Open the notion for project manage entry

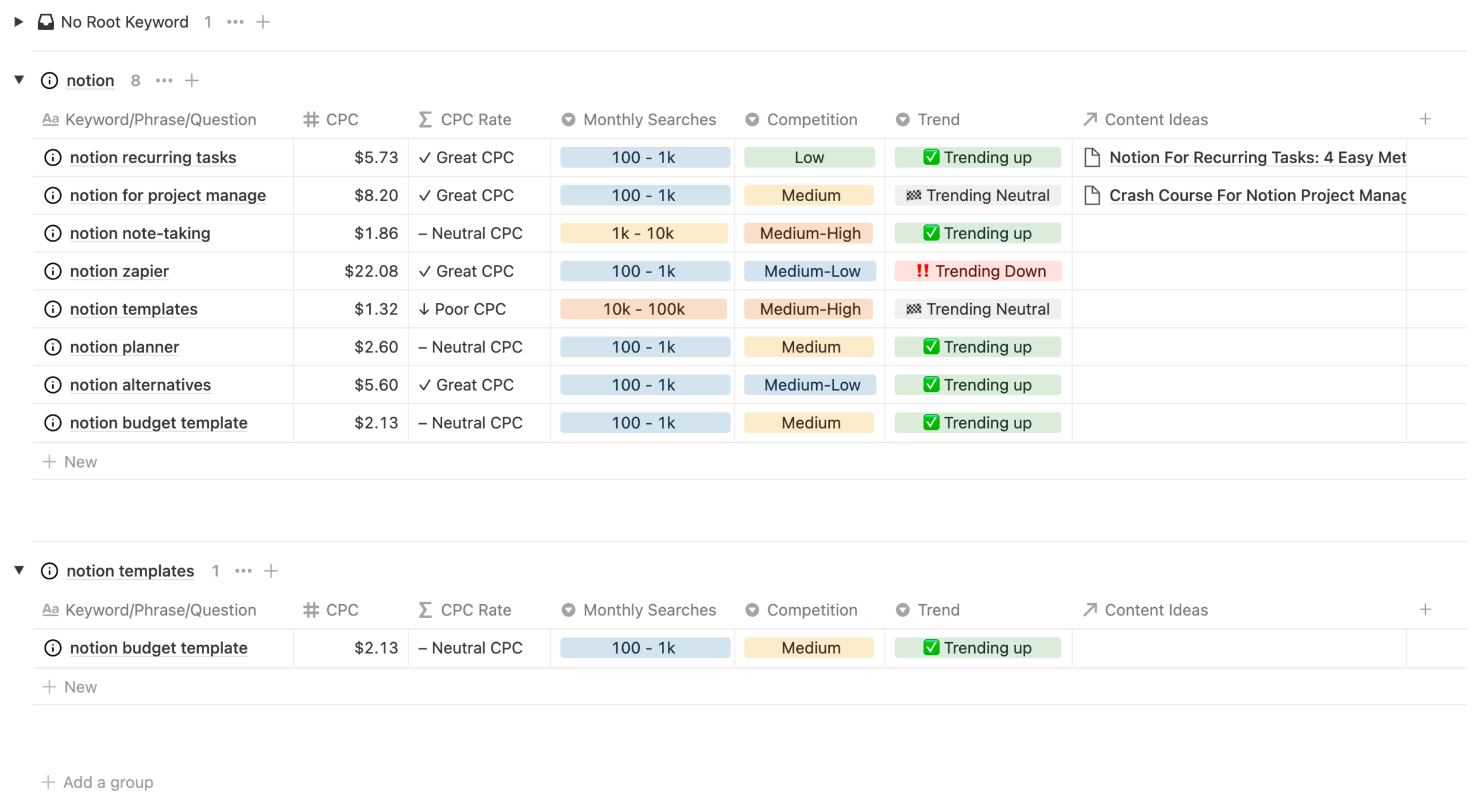(x=168, y=195)
